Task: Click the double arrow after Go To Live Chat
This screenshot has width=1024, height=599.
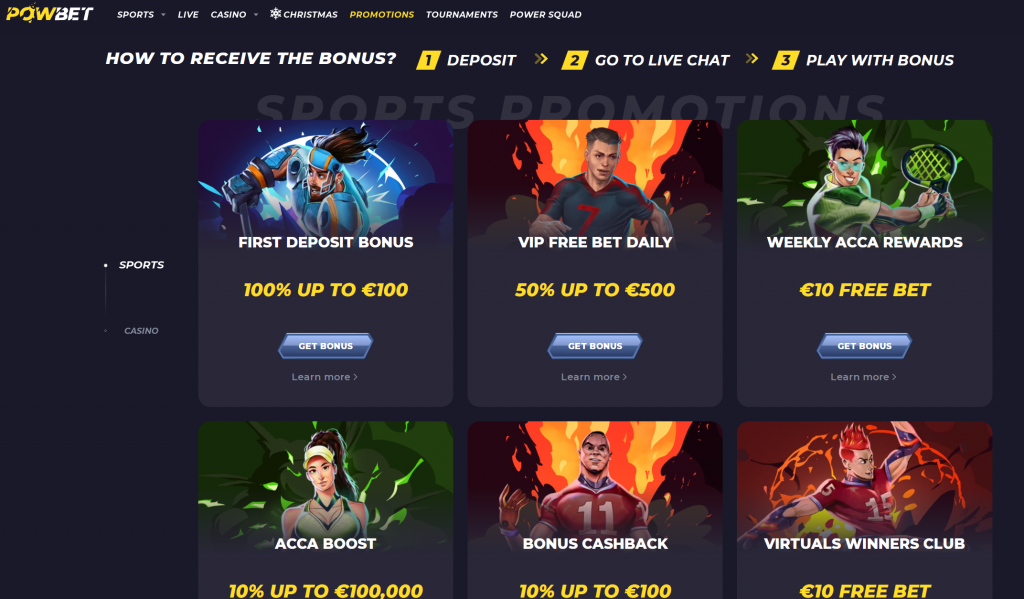Action: 752,59
